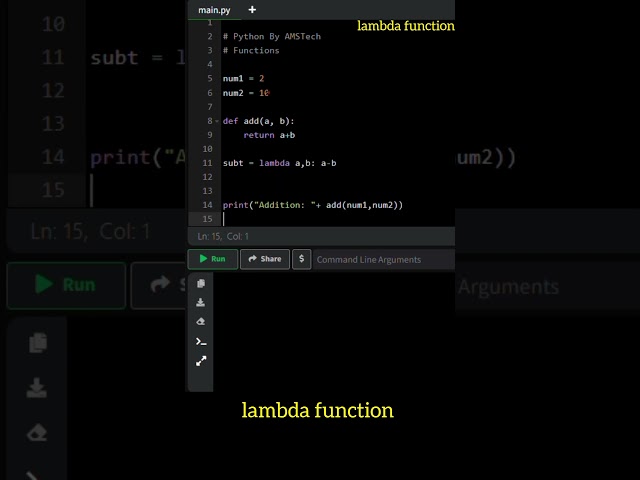Image resolution: width=640 pixels, height=480 pixels.
Task: Click the dollar sign arguments button
Action: (x=302, y=259)
